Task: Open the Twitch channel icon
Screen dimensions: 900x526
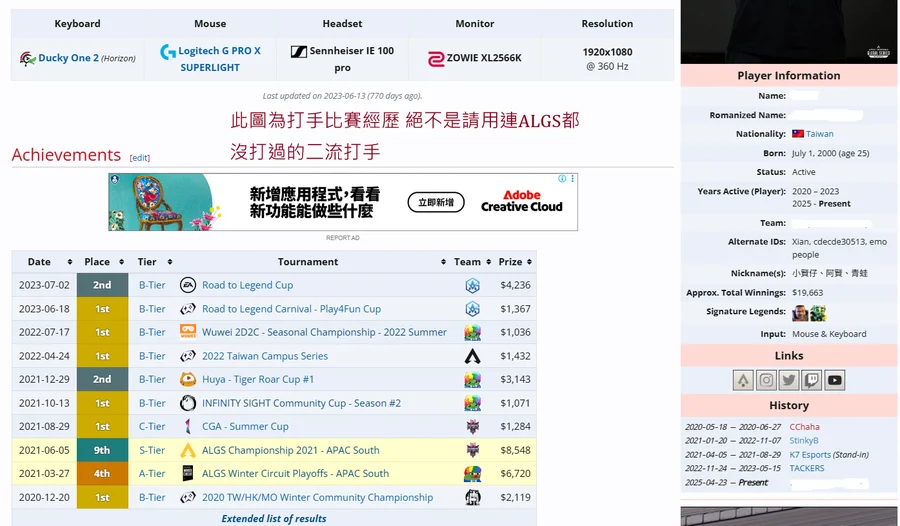Action: (812, 380)
